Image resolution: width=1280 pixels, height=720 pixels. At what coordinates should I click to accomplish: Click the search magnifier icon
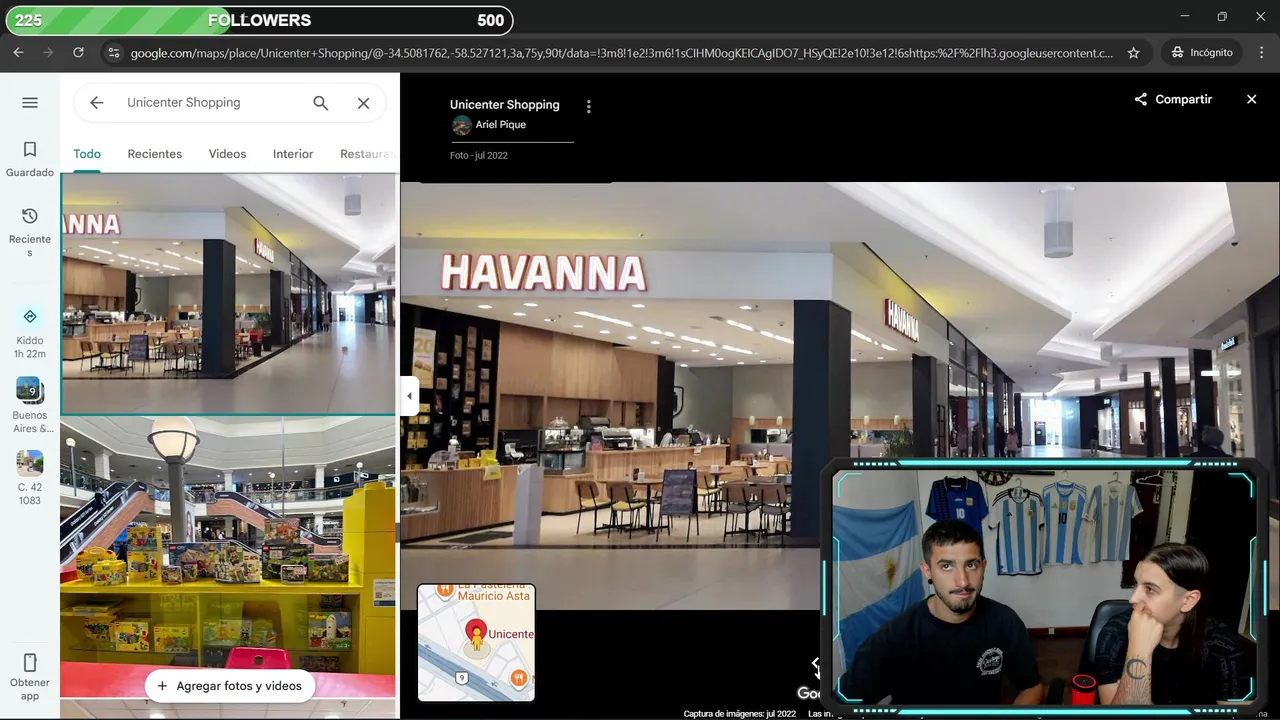(320, 102)
